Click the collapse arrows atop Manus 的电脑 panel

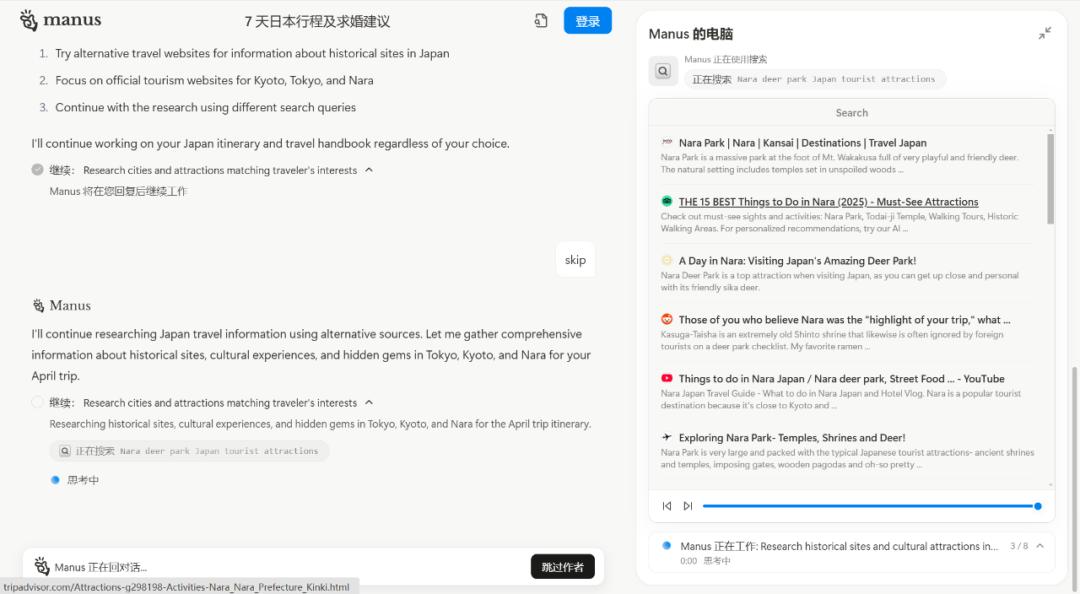1044,33
